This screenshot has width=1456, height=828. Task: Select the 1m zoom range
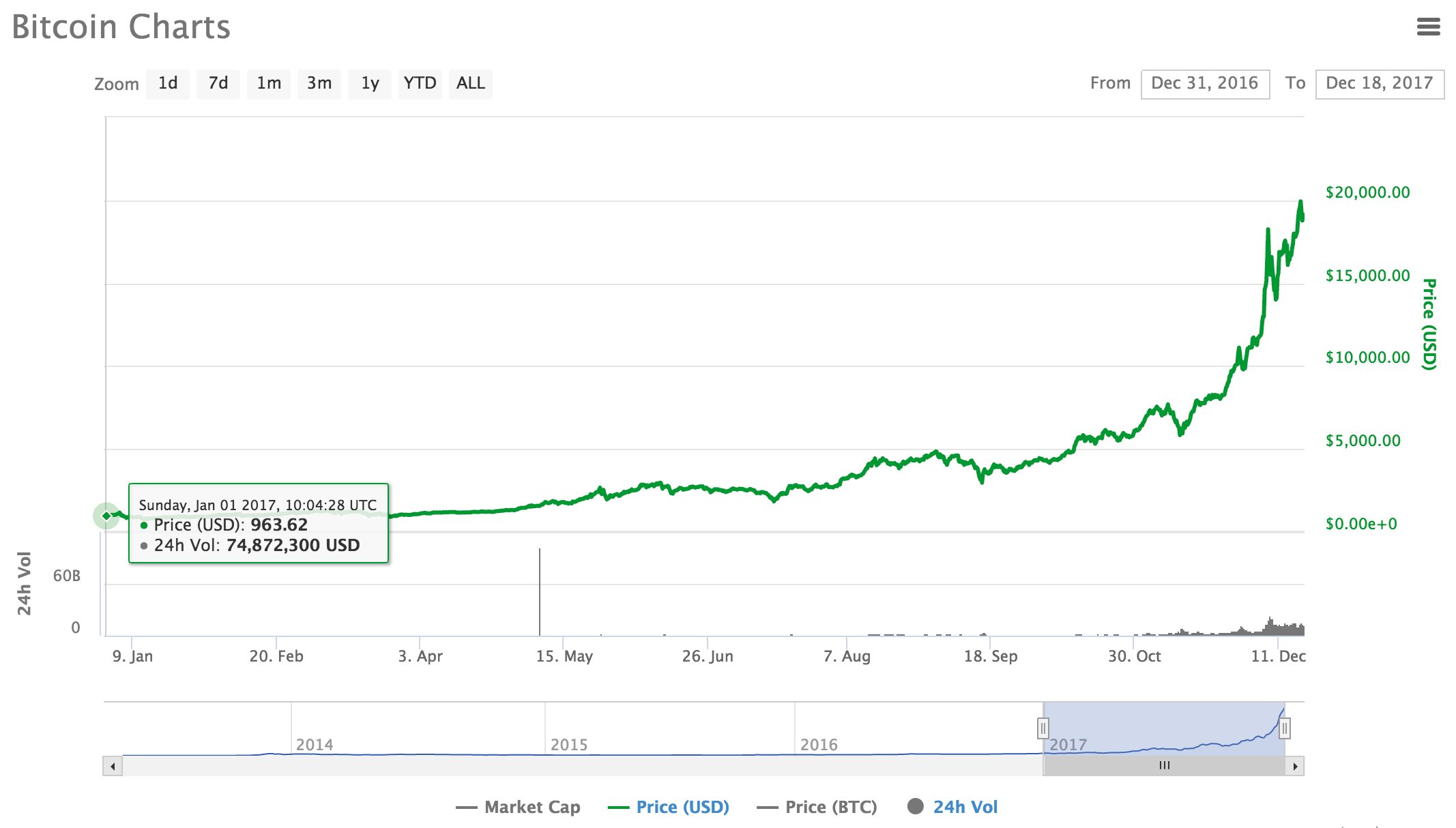point(269,84)
